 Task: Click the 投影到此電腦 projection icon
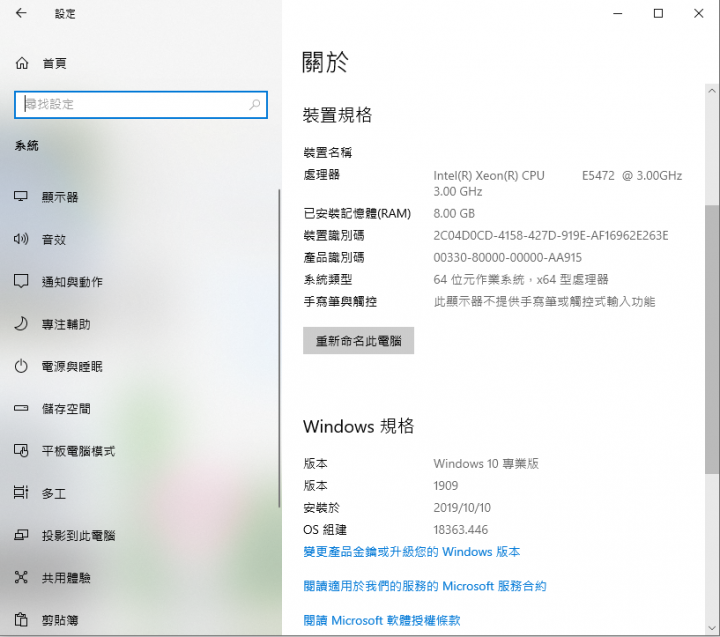pyautogui.click(x=21, y=535)
